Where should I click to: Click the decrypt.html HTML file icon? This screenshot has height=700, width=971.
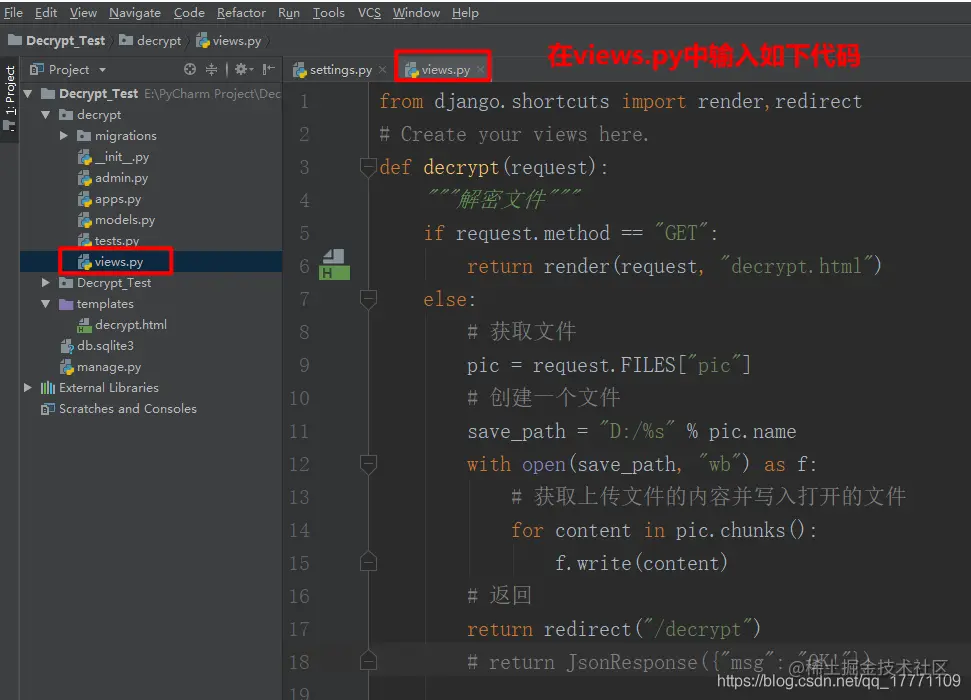85,325
